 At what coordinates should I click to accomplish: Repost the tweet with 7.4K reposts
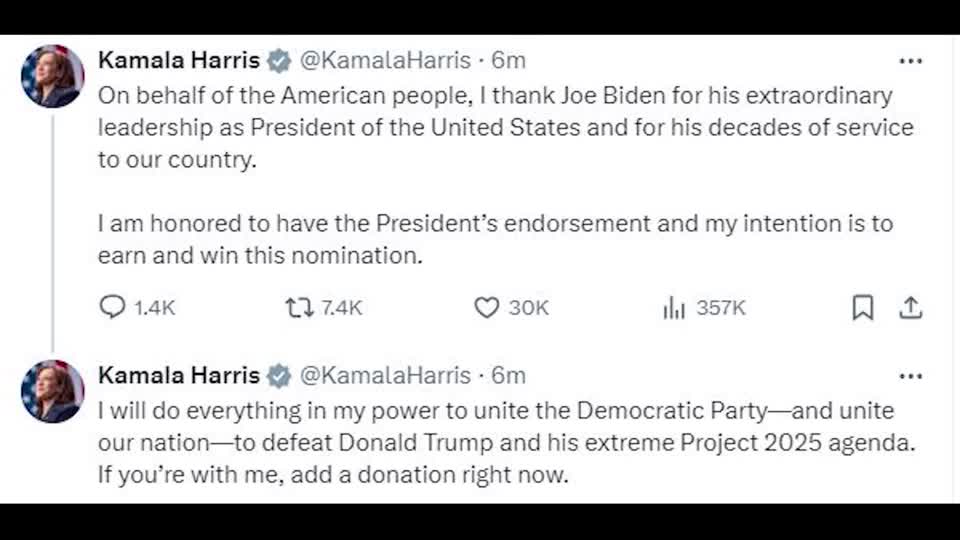pyautogui.click(x=299, y=307)
